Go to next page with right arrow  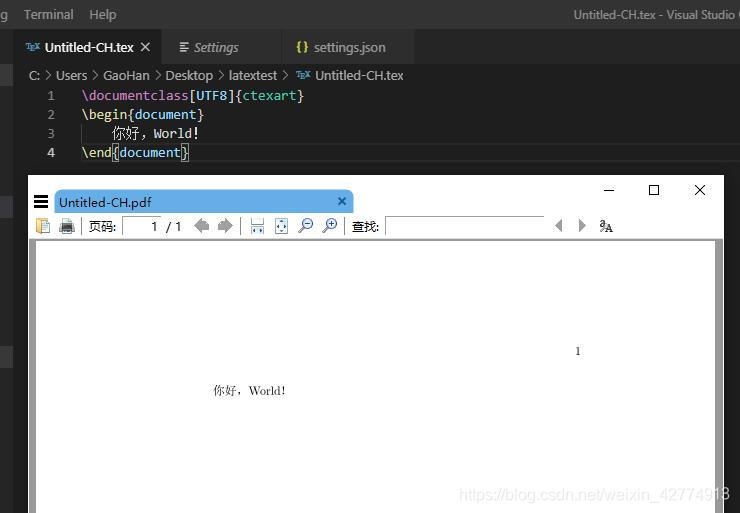(225, 226)
